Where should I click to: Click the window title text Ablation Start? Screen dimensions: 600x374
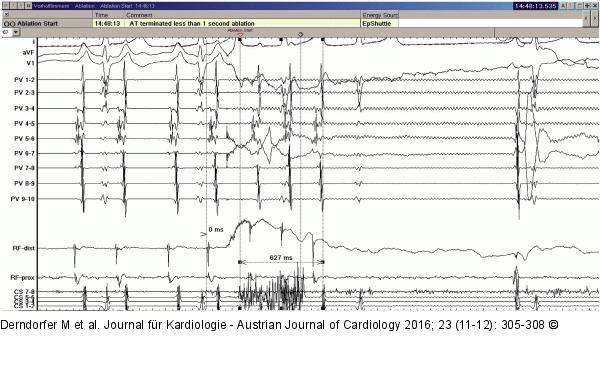(116, 6)
